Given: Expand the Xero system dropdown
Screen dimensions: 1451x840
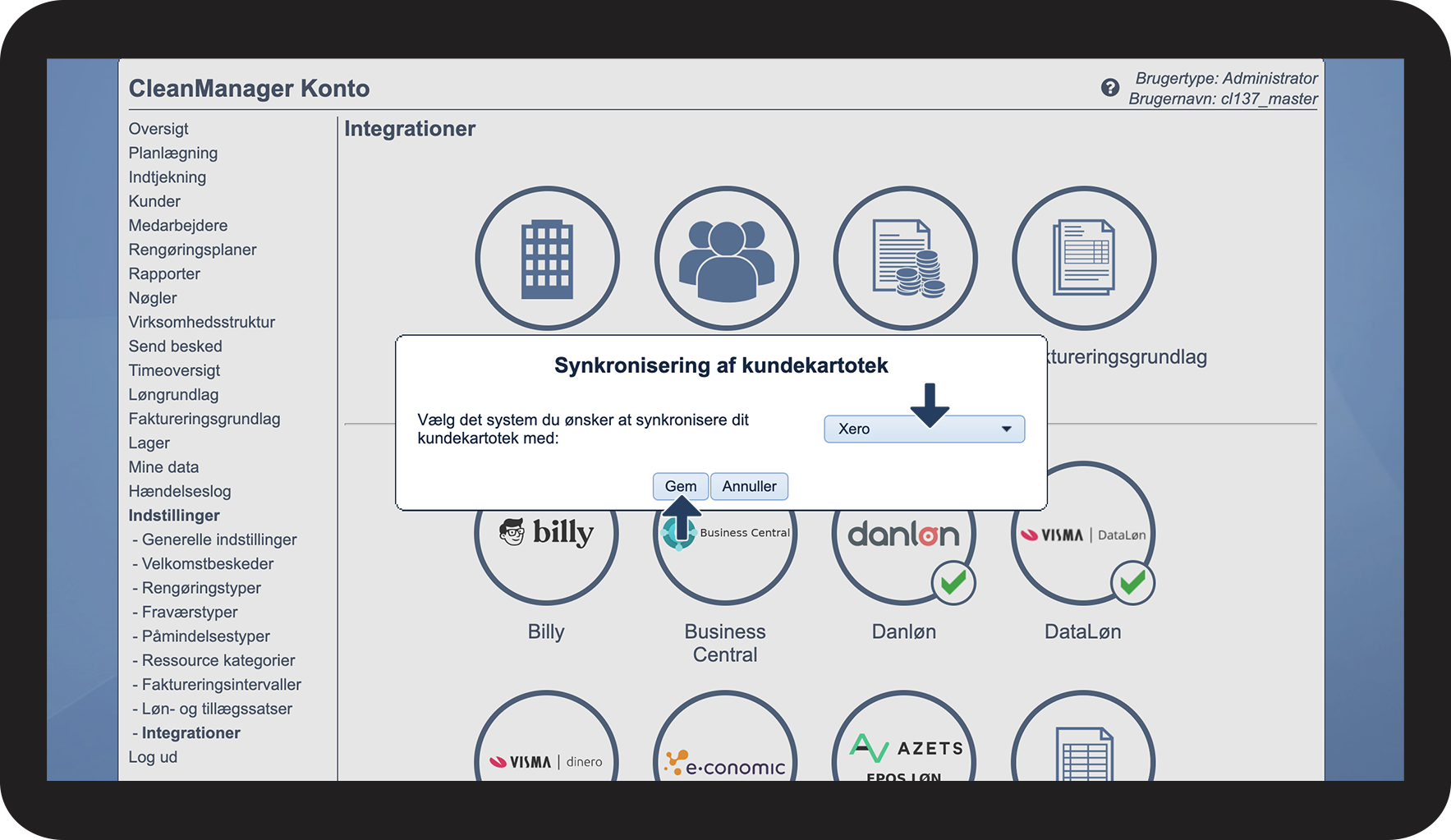Looking at the screenshot, I should pos(924,429).
